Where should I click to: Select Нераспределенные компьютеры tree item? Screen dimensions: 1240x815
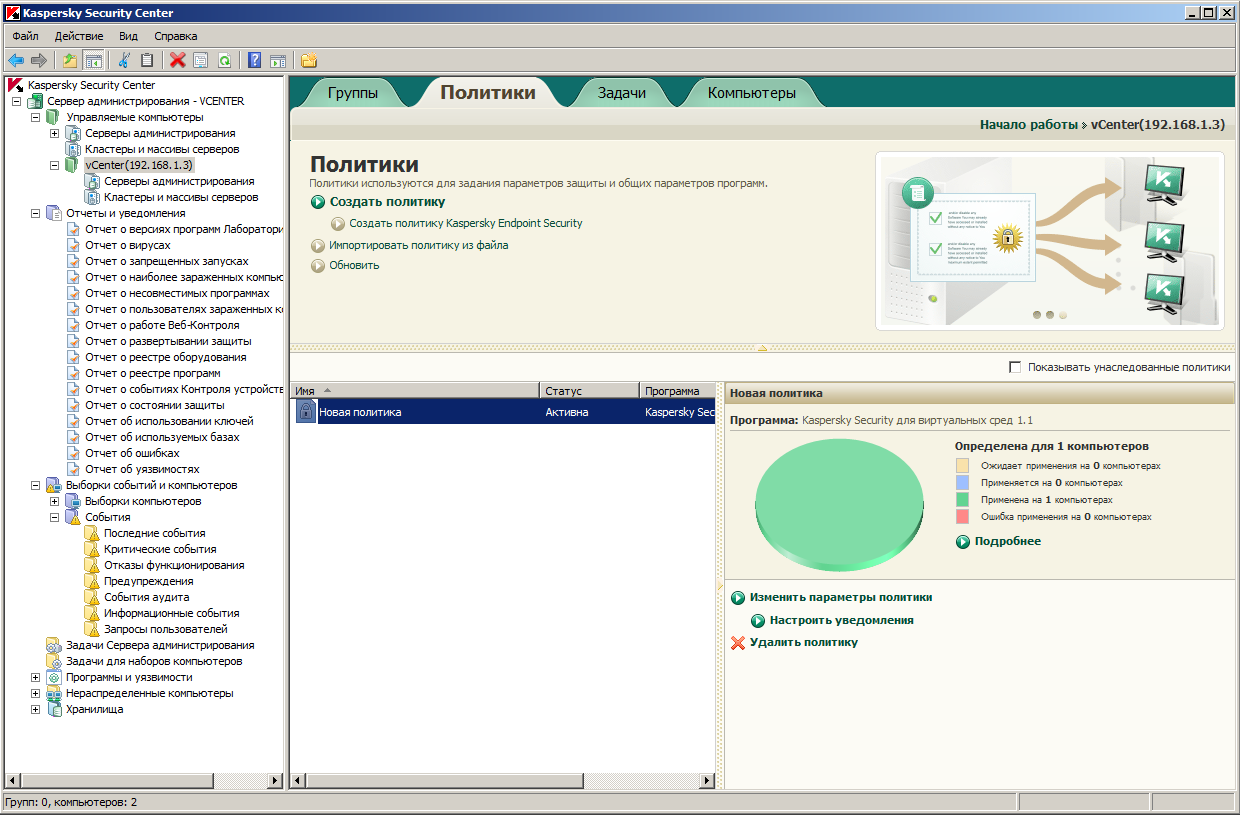coord(150,693)
